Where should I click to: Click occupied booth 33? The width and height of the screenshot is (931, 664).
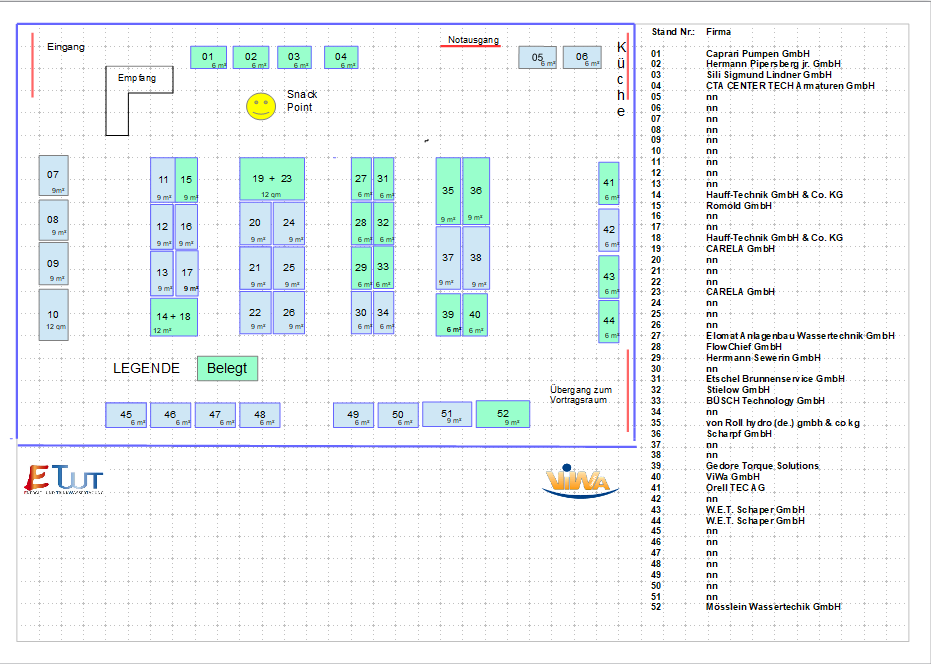[383, 267]
